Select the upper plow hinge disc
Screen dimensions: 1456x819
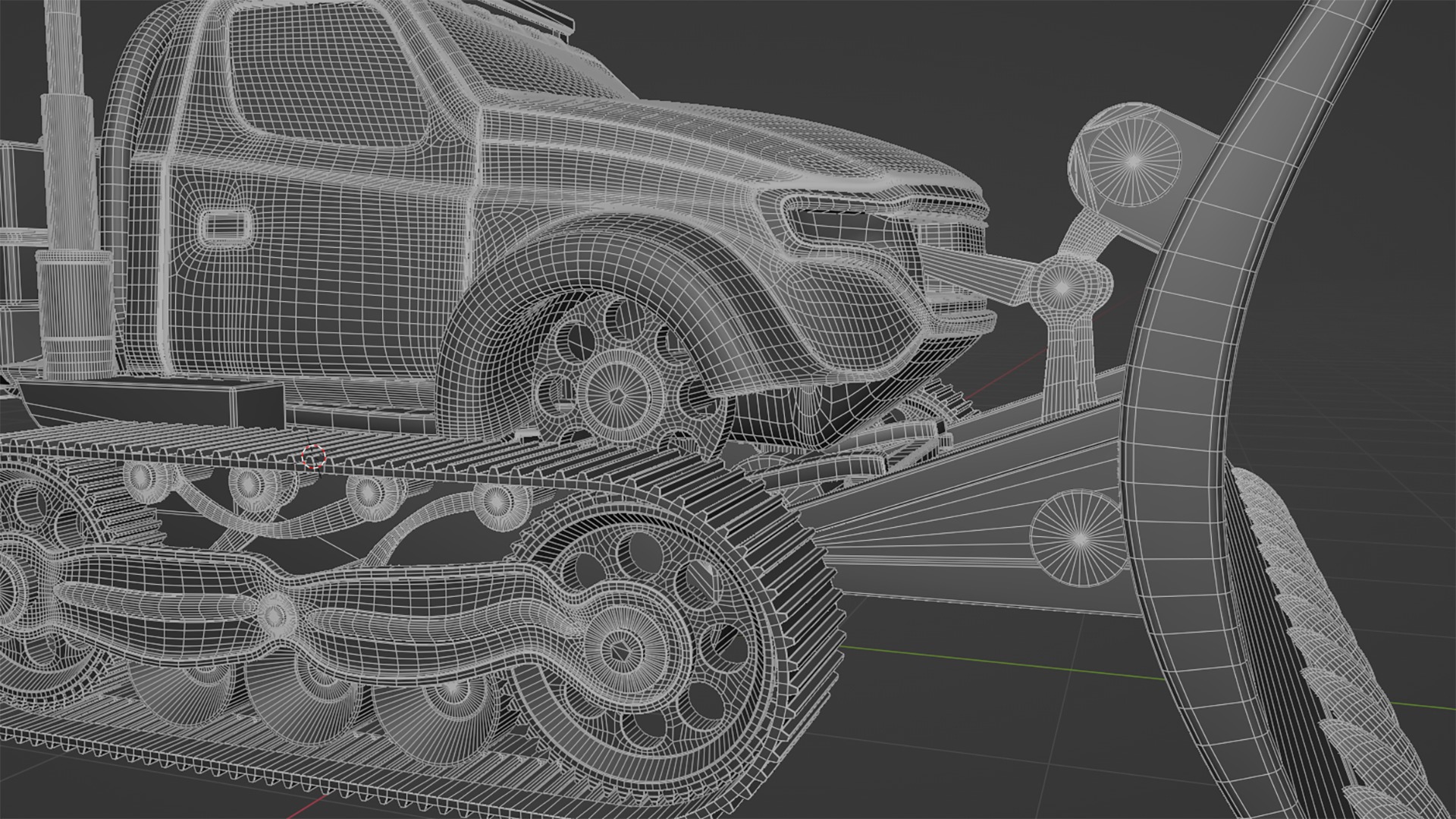pyautogui.click(x=1134, y=160)
